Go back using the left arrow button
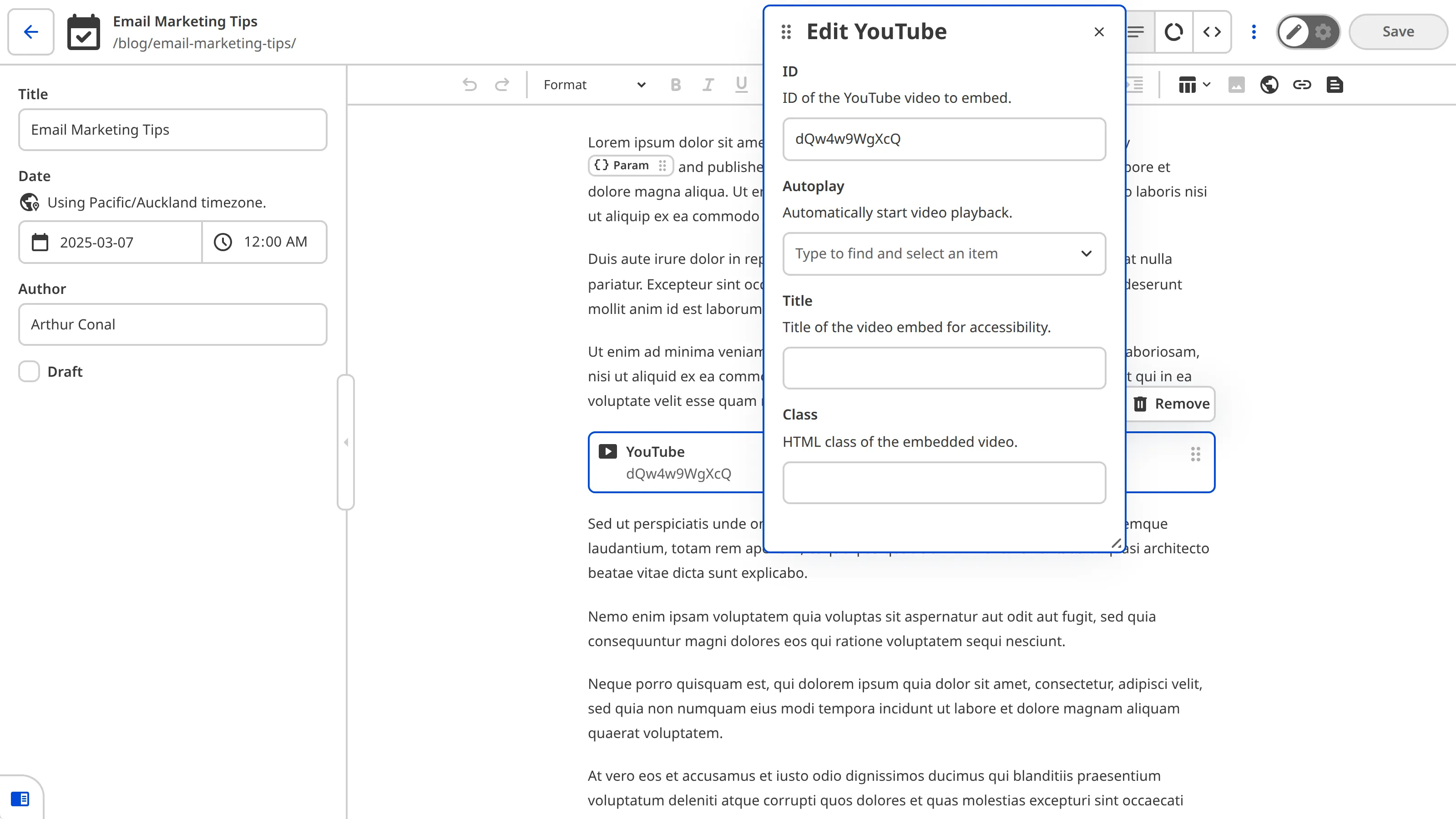Image resolution: width=1456 pixels, height=819 pixels. point(31,32)
